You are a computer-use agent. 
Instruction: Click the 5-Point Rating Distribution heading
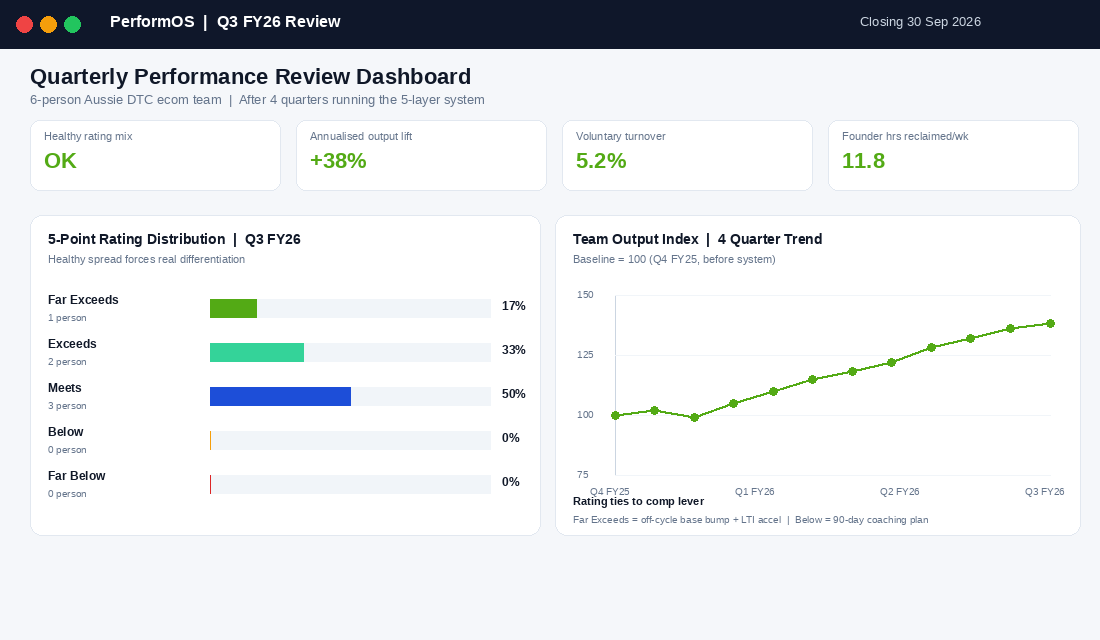click(174, 239)
